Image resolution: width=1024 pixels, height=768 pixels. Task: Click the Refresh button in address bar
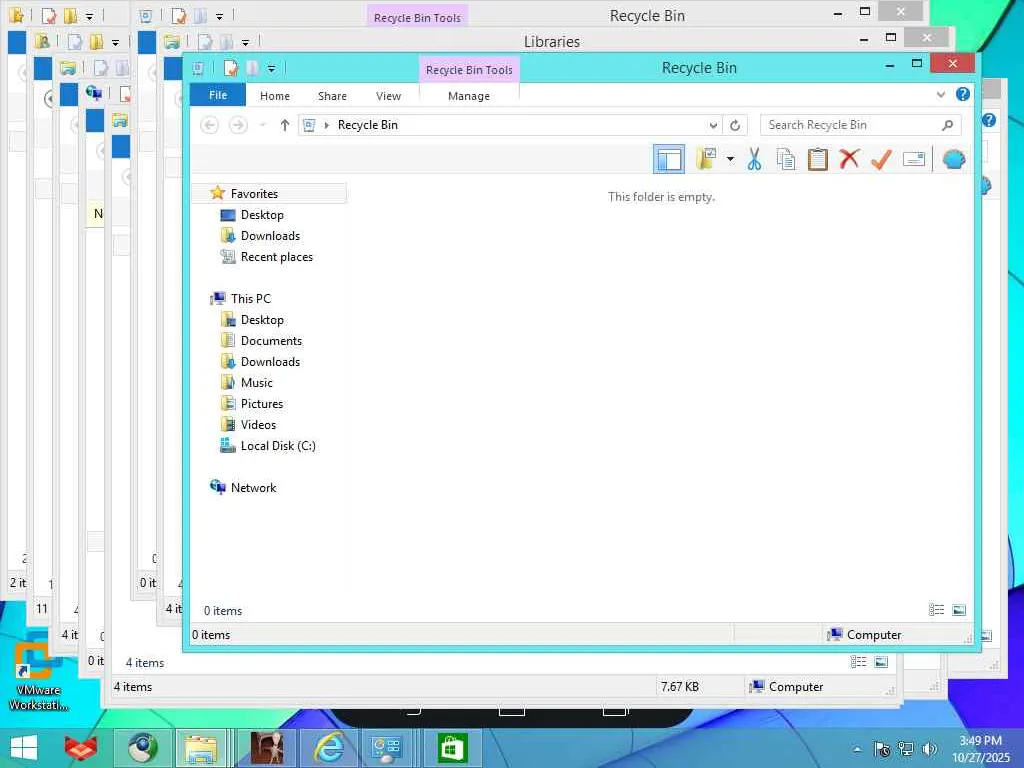[735, 125]
